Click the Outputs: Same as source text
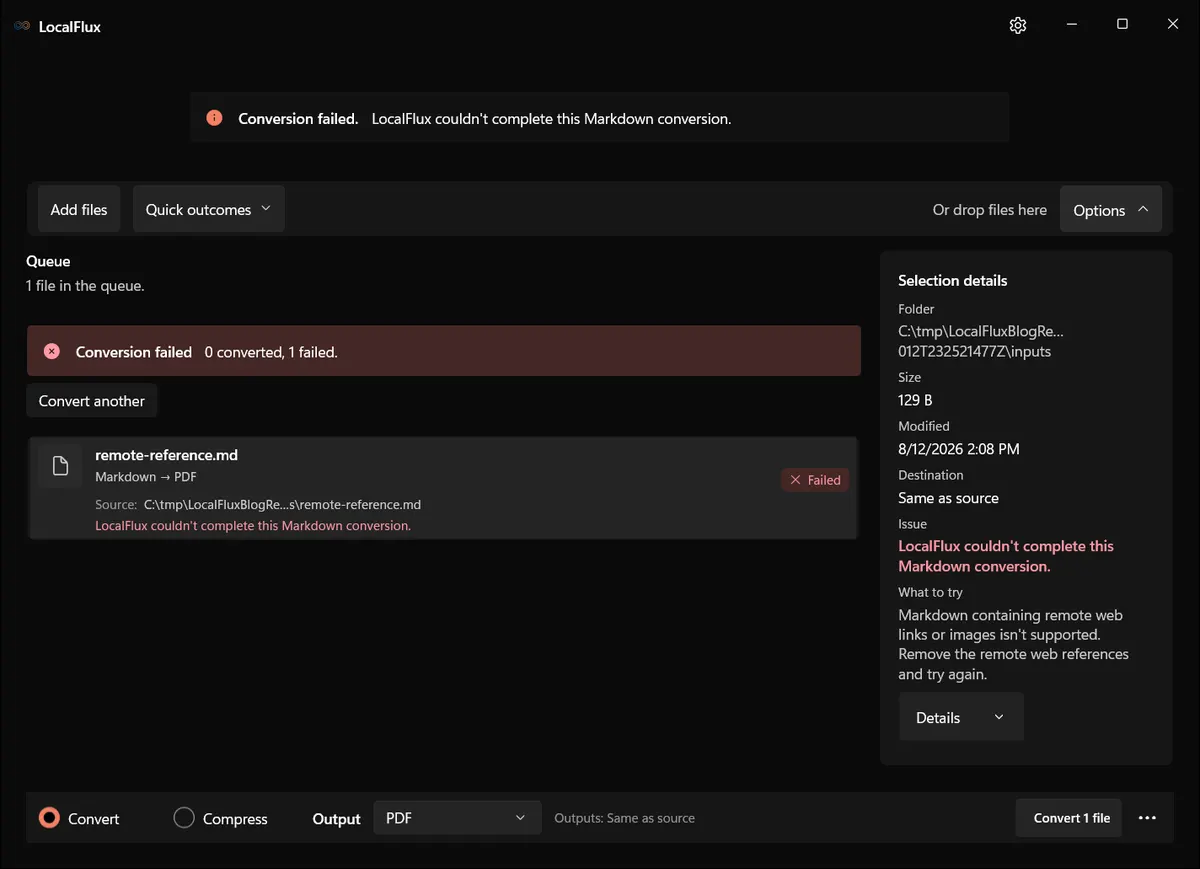The image size is (1200, 869). 625,818
